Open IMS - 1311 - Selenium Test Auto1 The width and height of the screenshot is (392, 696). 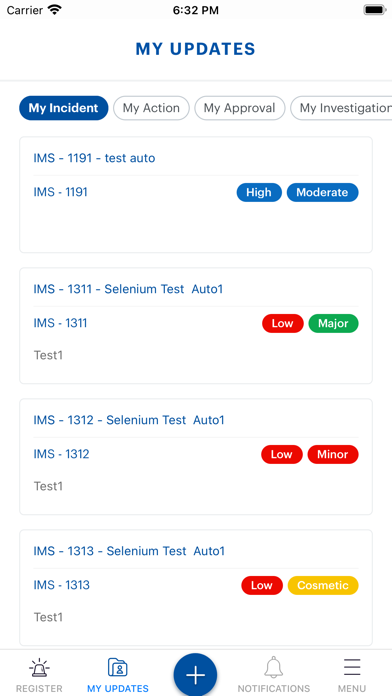tap(128, 289)
